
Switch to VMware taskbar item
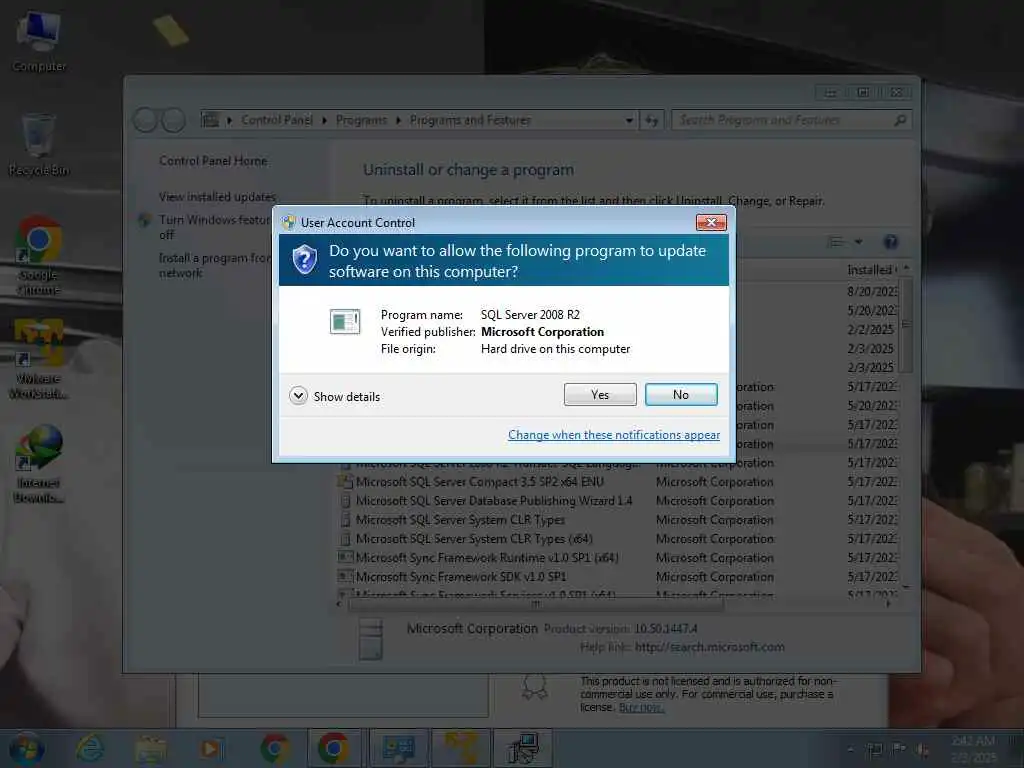point(461,748)
